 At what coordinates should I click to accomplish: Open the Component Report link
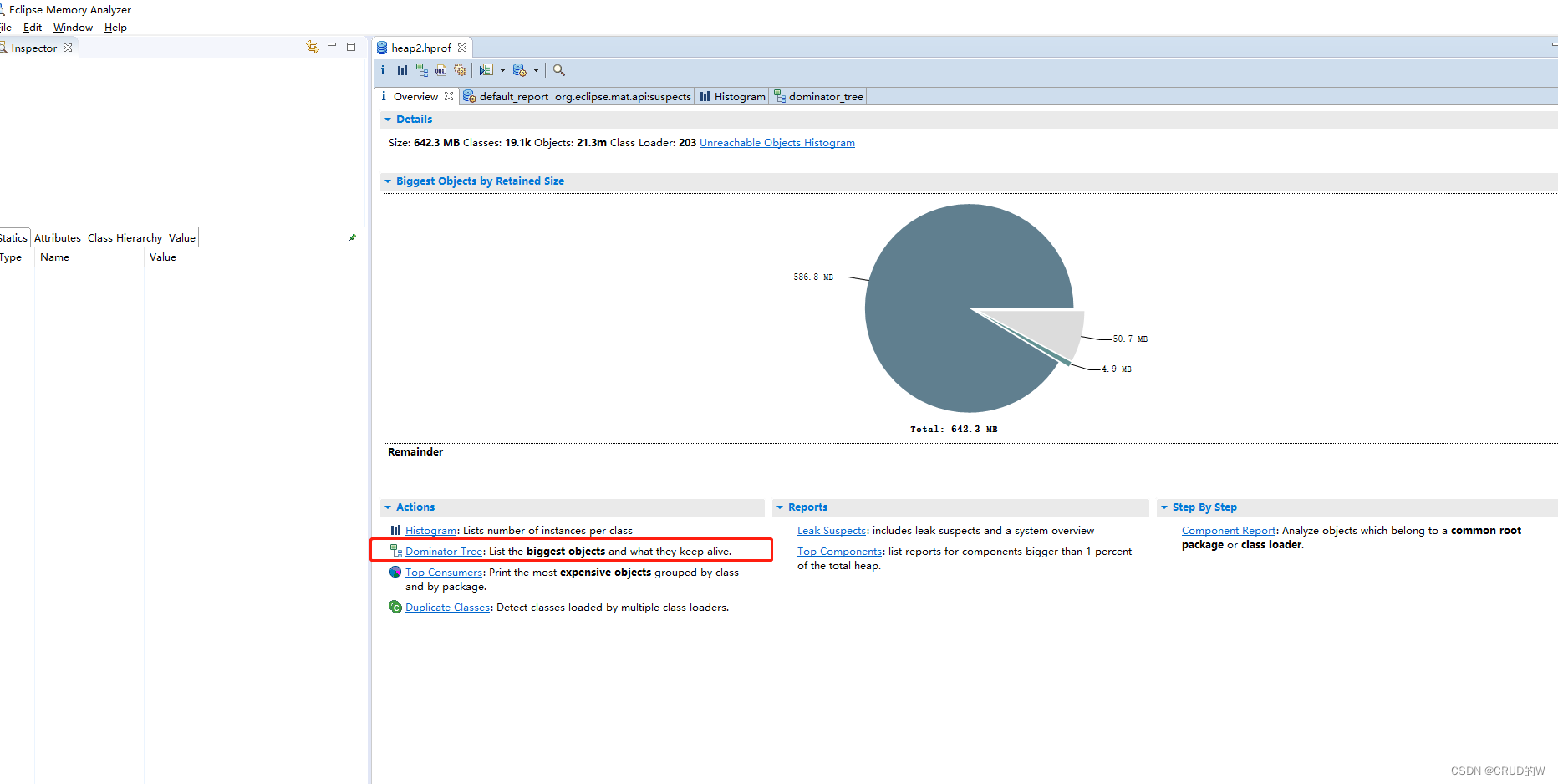(1229, 531)
